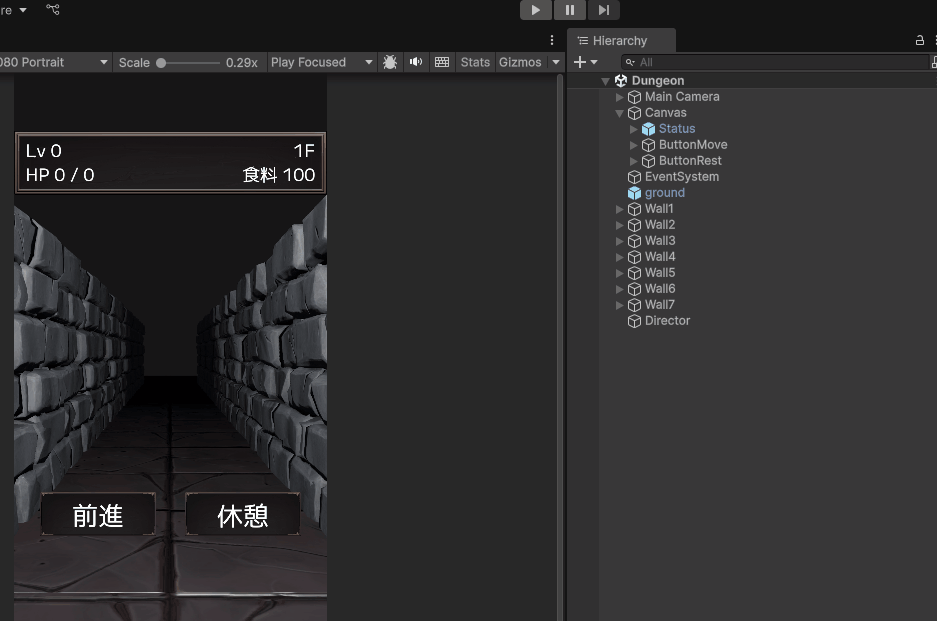Toggle the Stats overlay button
937x621 pixels.
click(x=475, y=62)
